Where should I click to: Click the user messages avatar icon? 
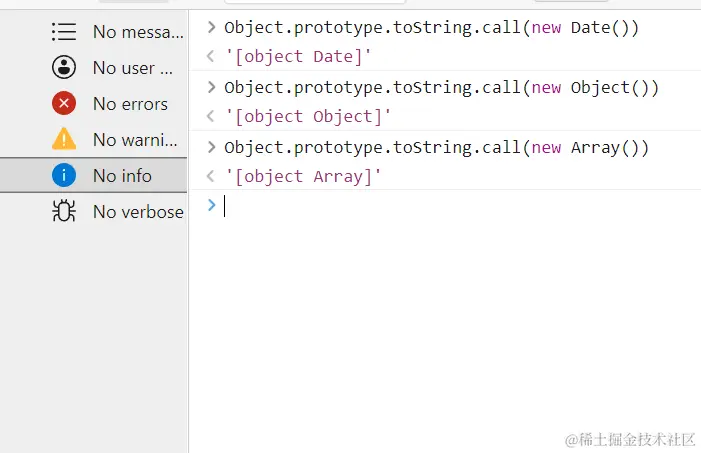point(64,68)
